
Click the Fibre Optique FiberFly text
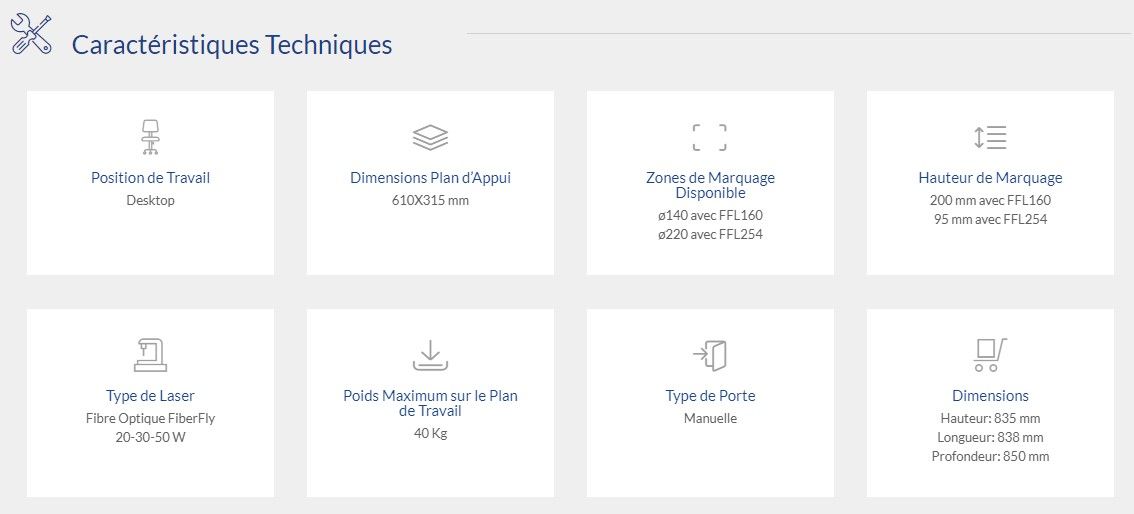pyautogui.click(x=150, y=418)
